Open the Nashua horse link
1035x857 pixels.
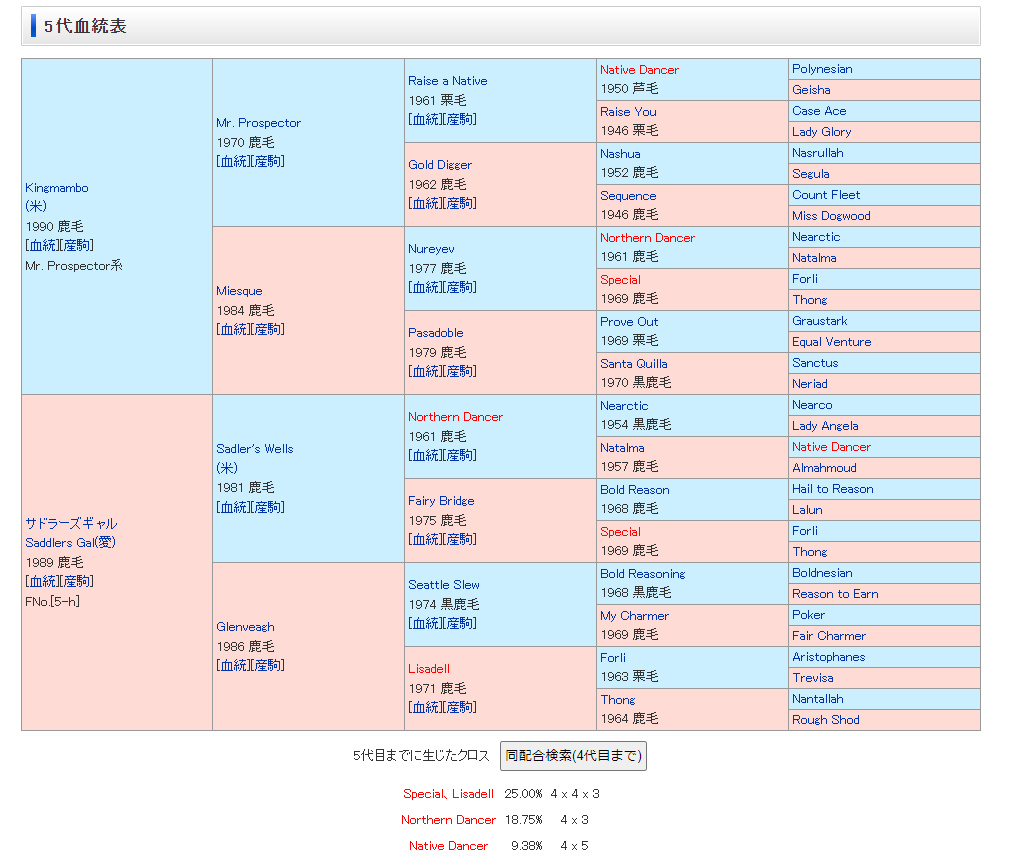coord(620,154)
